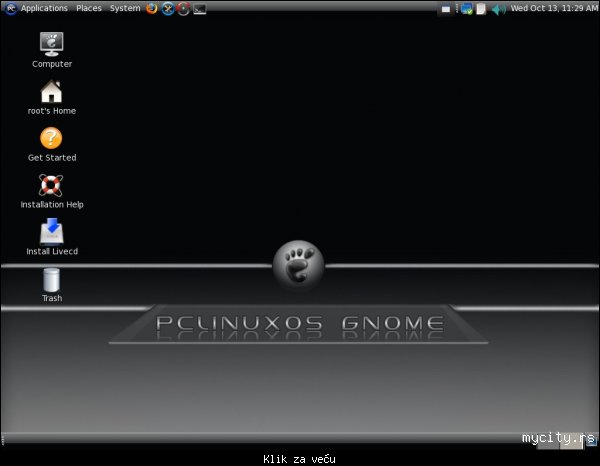Open the volume speaker control
The height and width of the screenshot is (466, 600).
(x=499, y=9)
